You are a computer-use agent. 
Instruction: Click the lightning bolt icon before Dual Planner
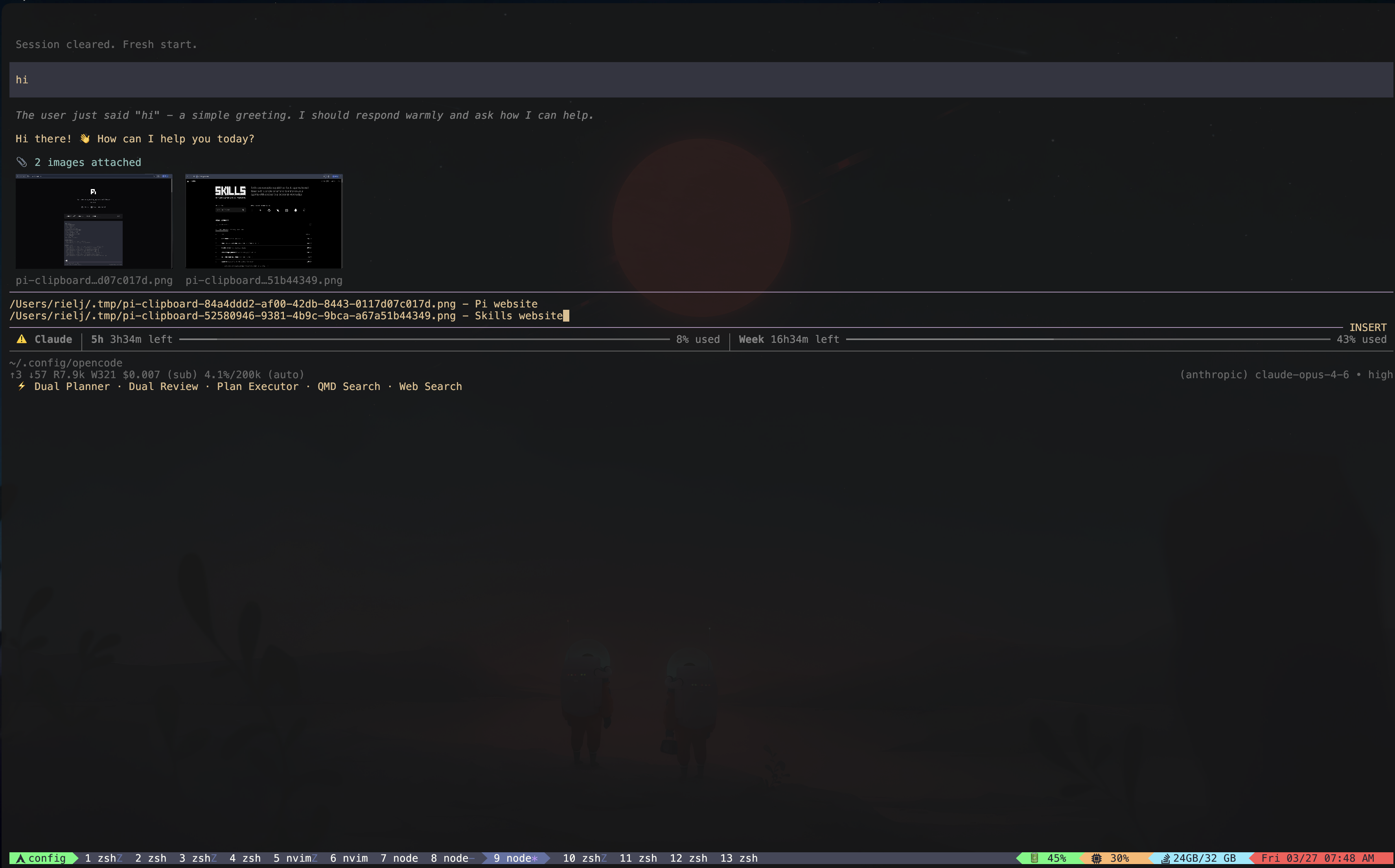pyautogui.click(x=22, y=386)
